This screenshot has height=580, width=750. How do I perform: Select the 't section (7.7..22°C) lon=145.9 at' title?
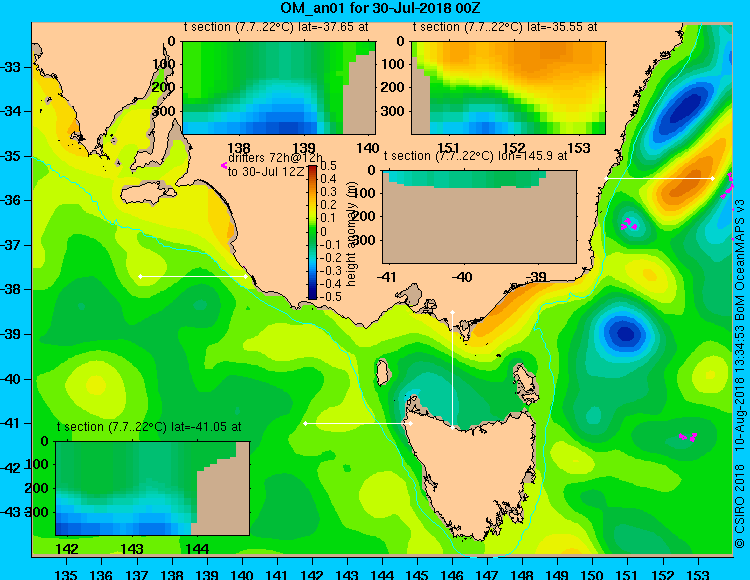(475, 156)
